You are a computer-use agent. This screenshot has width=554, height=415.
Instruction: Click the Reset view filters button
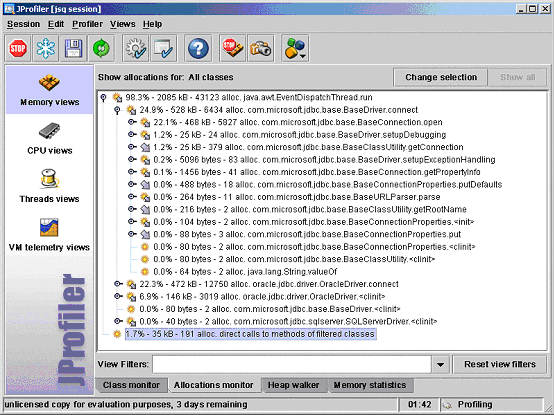tap(500, 364)
